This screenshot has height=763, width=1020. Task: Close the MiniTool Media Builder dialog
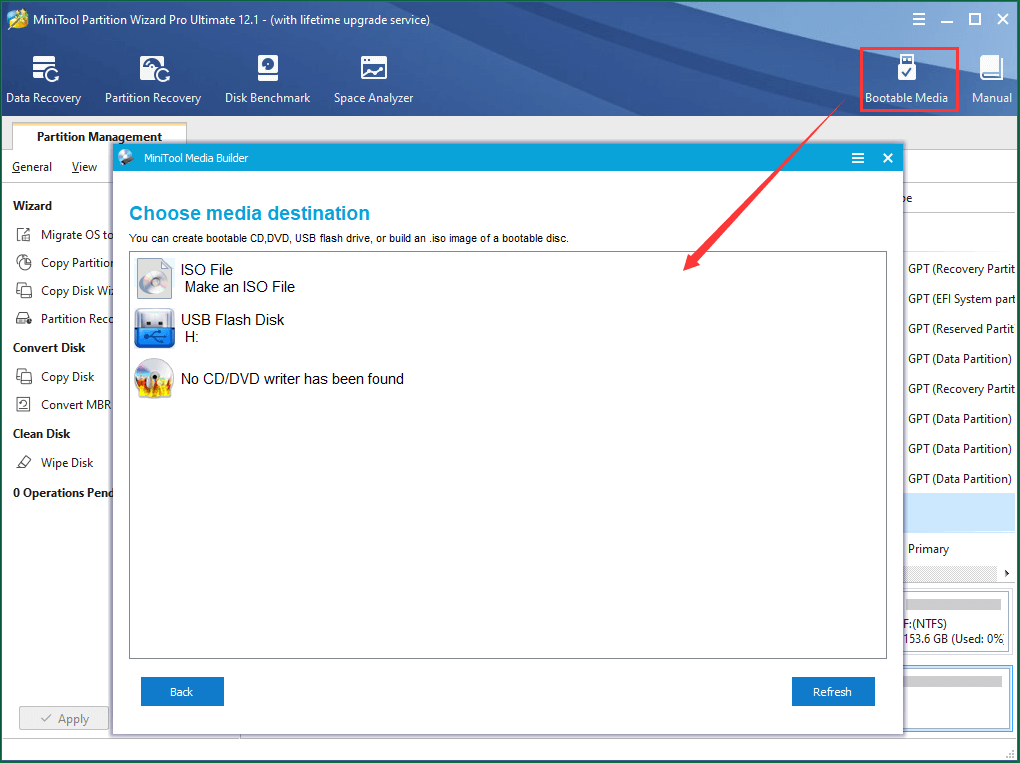point(888,158)
